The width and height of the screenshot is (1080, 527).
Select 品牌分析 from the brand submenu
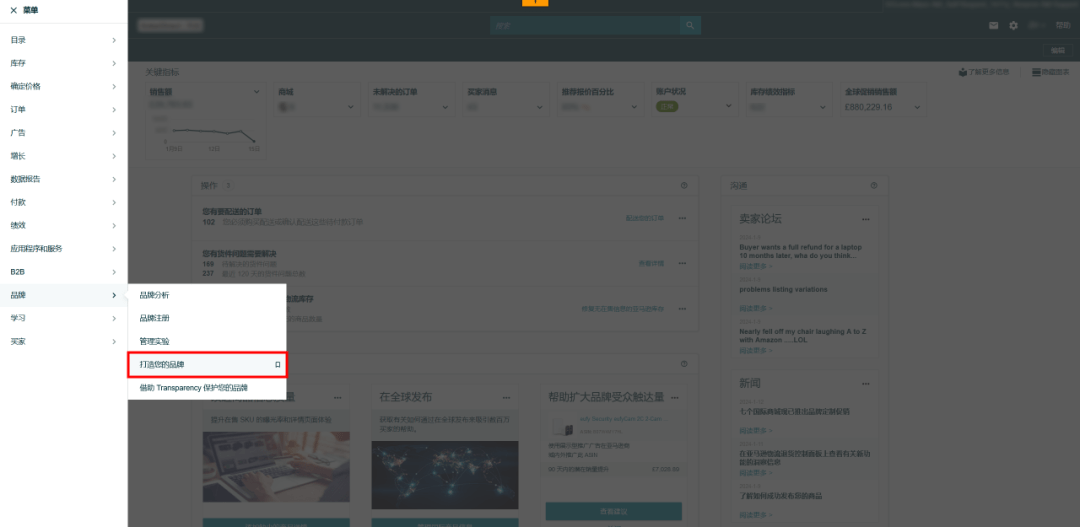(x=155, y=295)
